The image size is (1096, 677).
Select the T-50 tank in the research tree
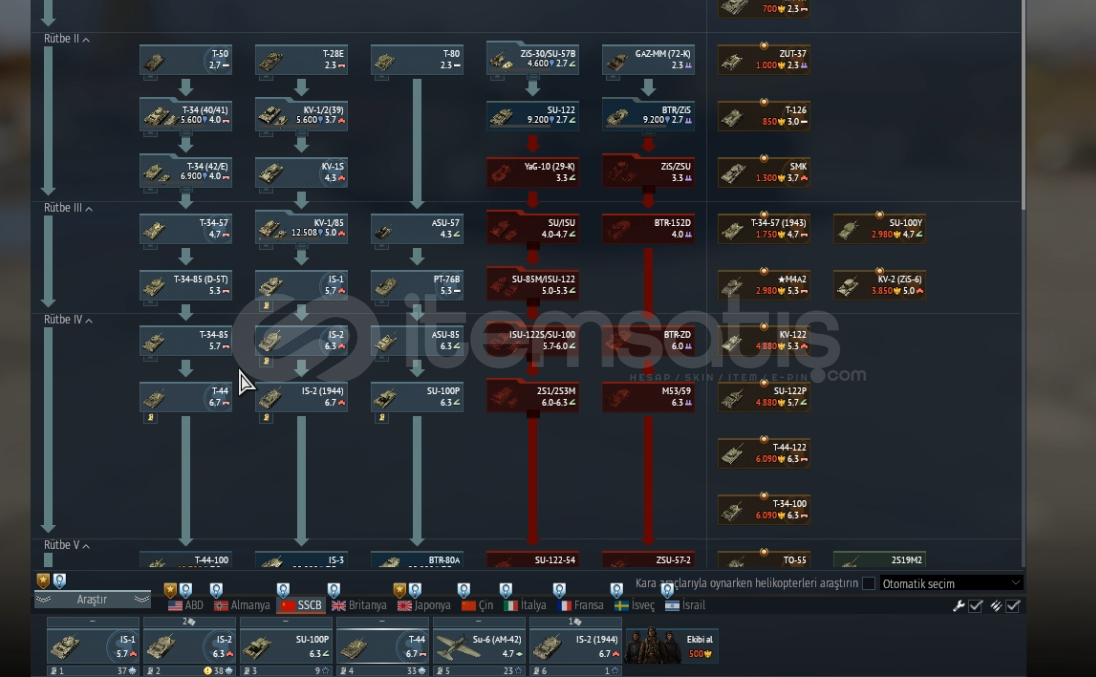185,59
